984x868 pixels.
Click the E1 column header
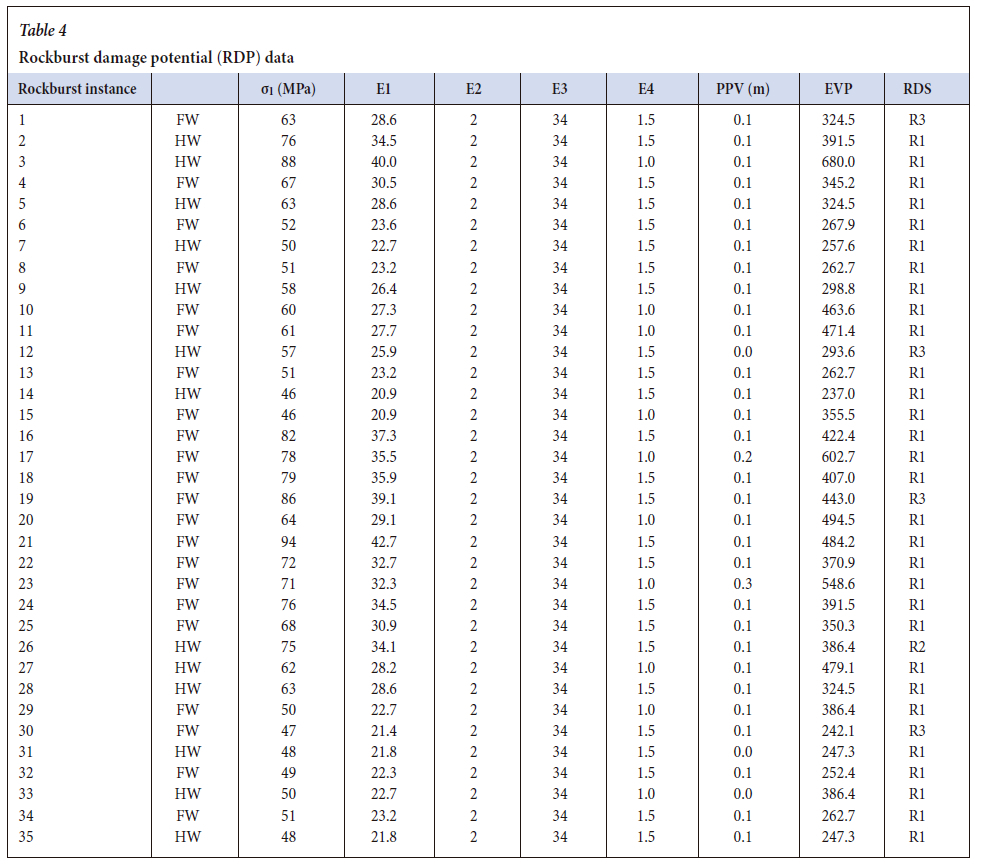click(383, 89)
